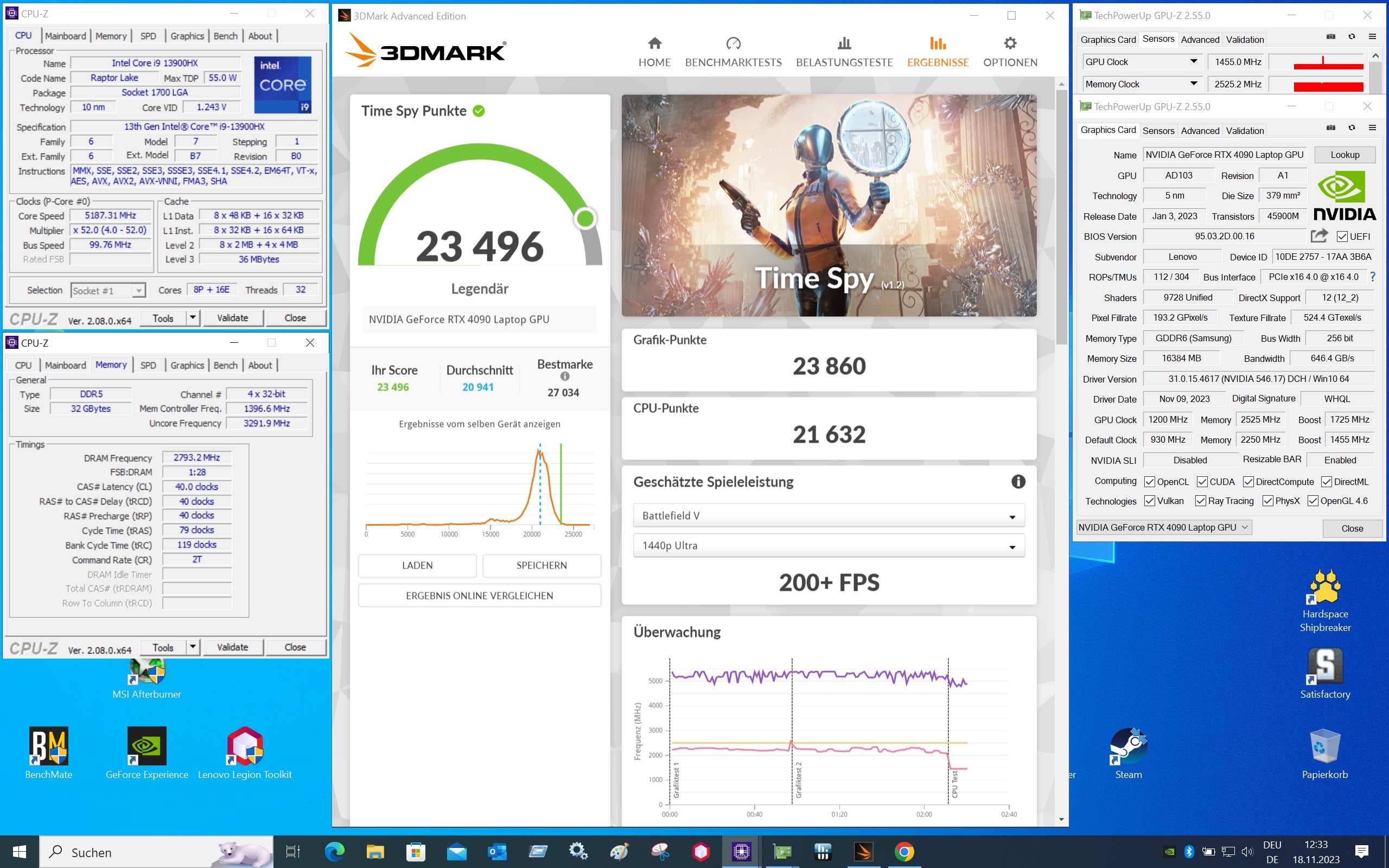This screenshot has width=1389, height=868.
Task: Open Chrome from the taskbar
Action: (904, 852)
